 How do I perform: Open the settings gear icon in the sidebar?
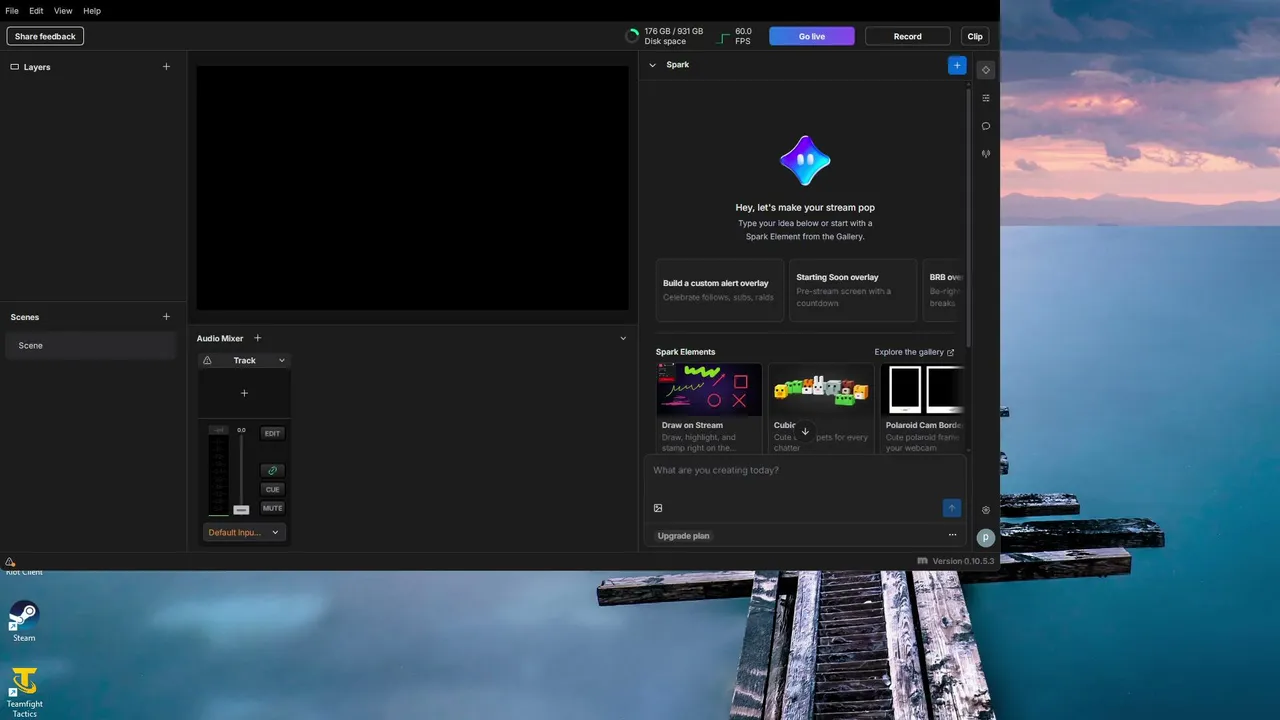pos(986,510)
